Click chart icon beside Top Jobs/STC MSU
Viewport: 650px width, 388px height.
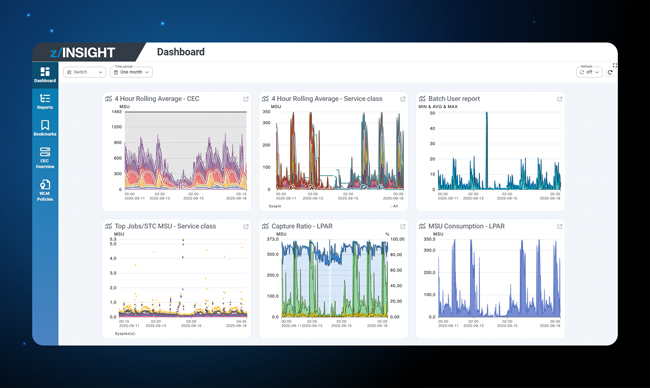click(x=109, y=226)
